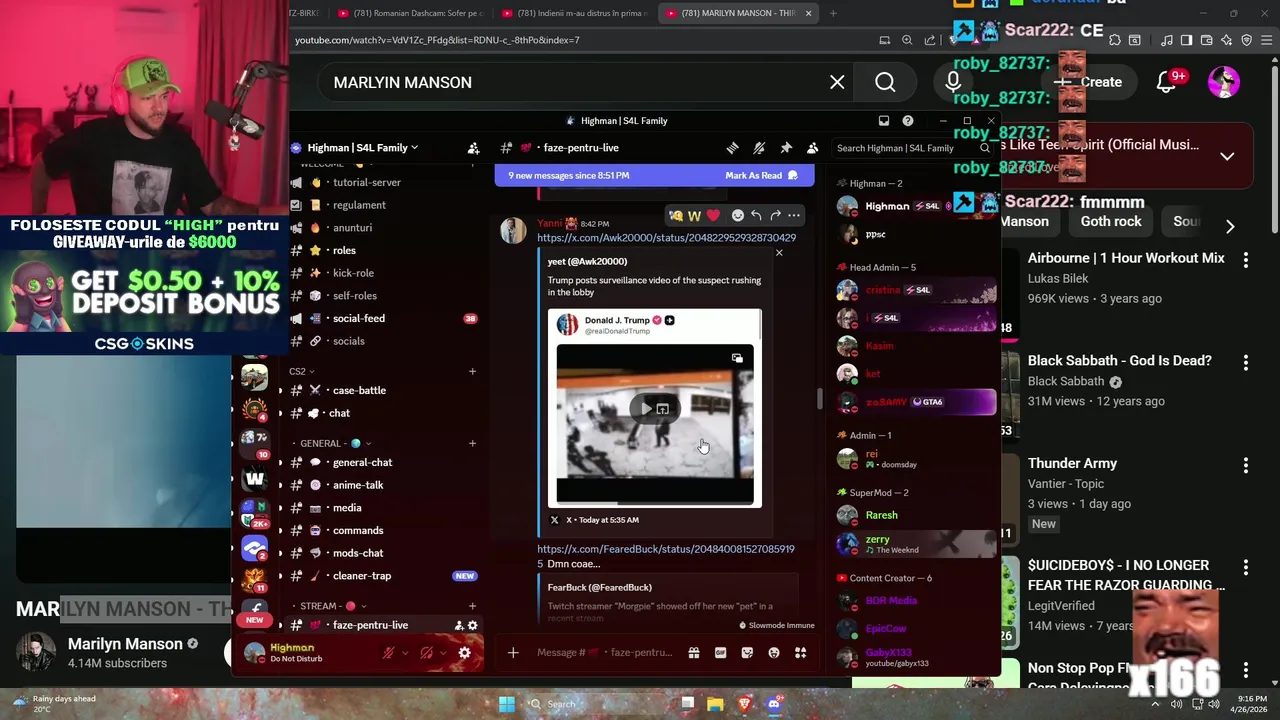Viewport: 1280px width, 720px height.
Task: Open Discord user settings gear
Action: point(464,653)
